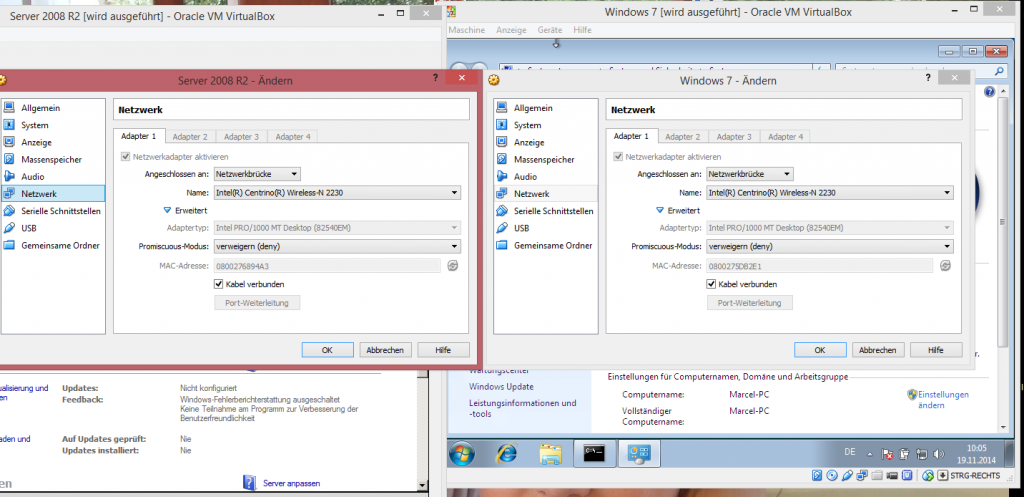Switch to command prompt on Windows 7 taskbar

595,454
